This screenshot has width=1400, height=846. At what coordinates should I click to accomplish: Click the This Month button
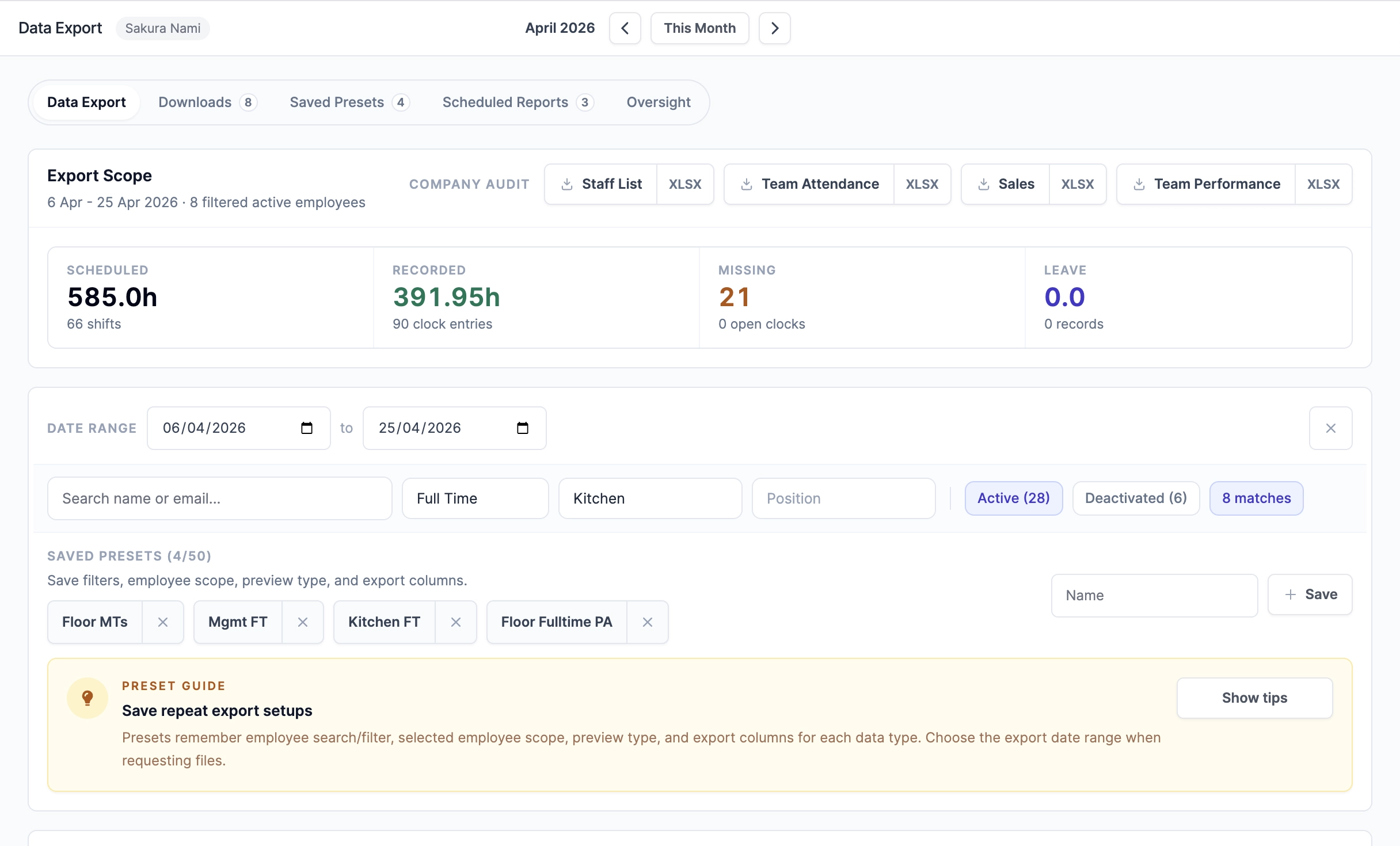click(x=699, y=28)
